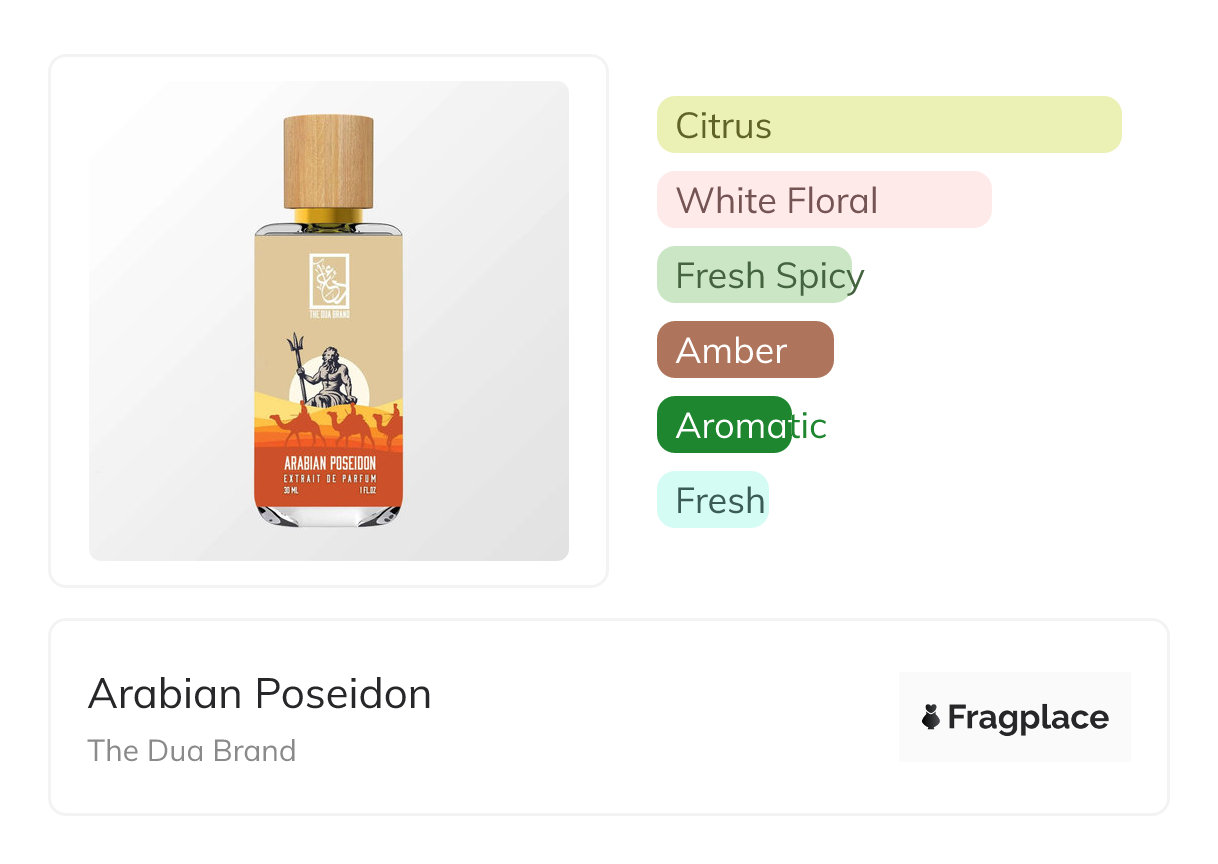Open the Arabian Poseidon fragrance title
The width and height of the screenshot is (1218, 864).
point(259,694)
